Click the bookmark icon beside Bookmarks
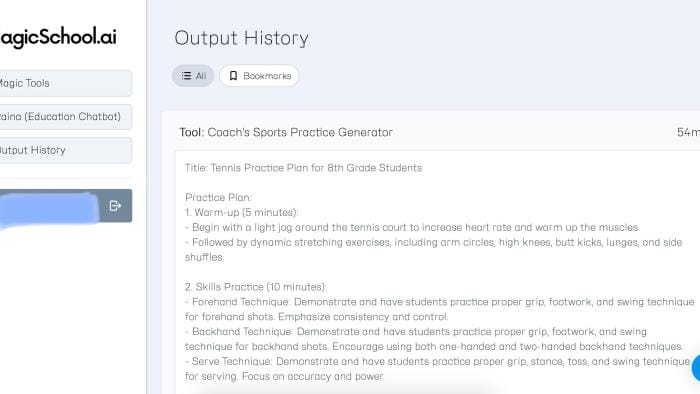This screenshot has height=394, width=700. point(233,76)
